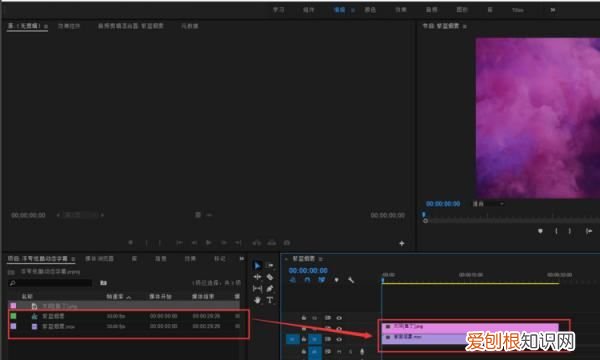Viewport: 600px width, 360px height.
Task: Switch to the Assembly workspace tab
Action: click(309, 10)
